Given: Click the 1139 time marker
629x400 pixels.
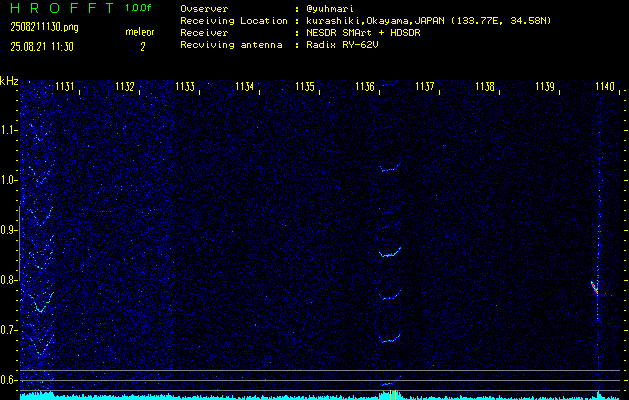Looking at the screenshot, I should click(x=545, y=86).
